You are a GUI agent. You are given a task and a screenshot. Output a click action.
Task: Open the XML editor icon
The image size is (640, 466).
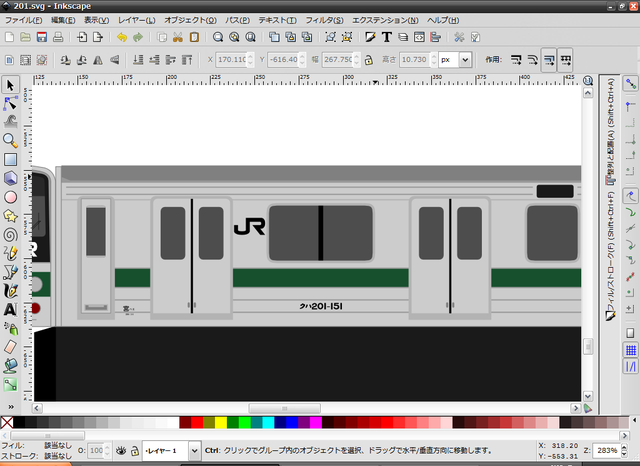pyautogui.click(x=419, y=37)
